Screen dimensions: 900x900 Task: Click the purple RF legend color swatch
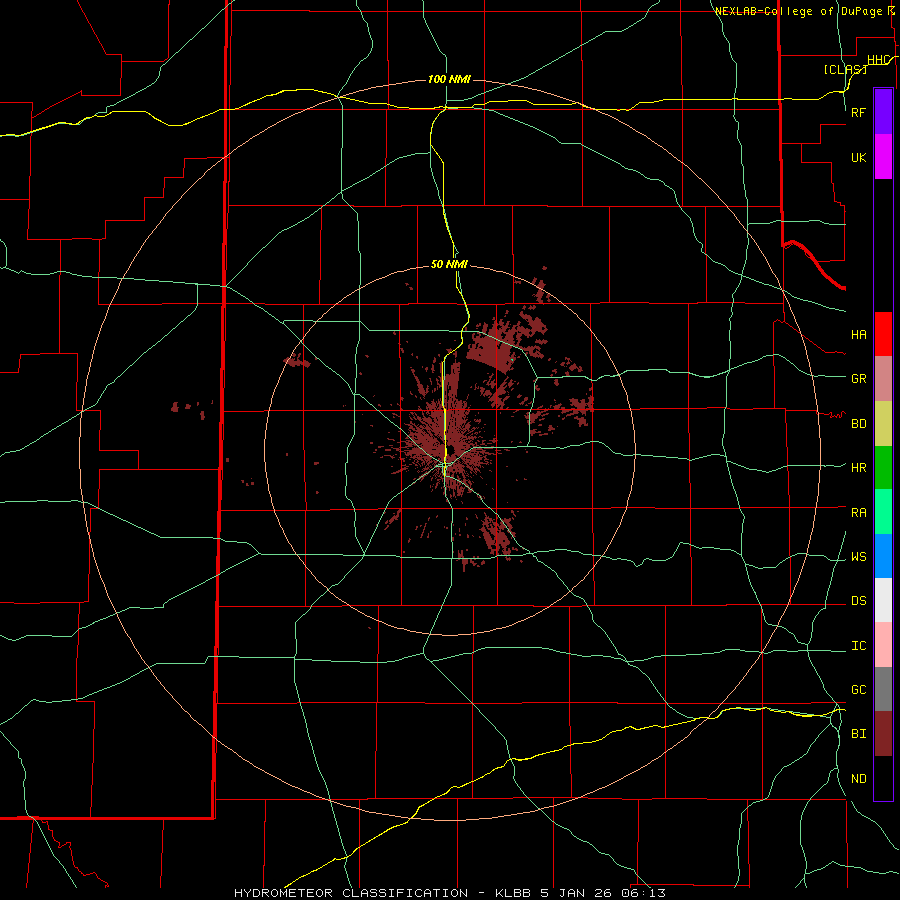[x=883, y=112]
